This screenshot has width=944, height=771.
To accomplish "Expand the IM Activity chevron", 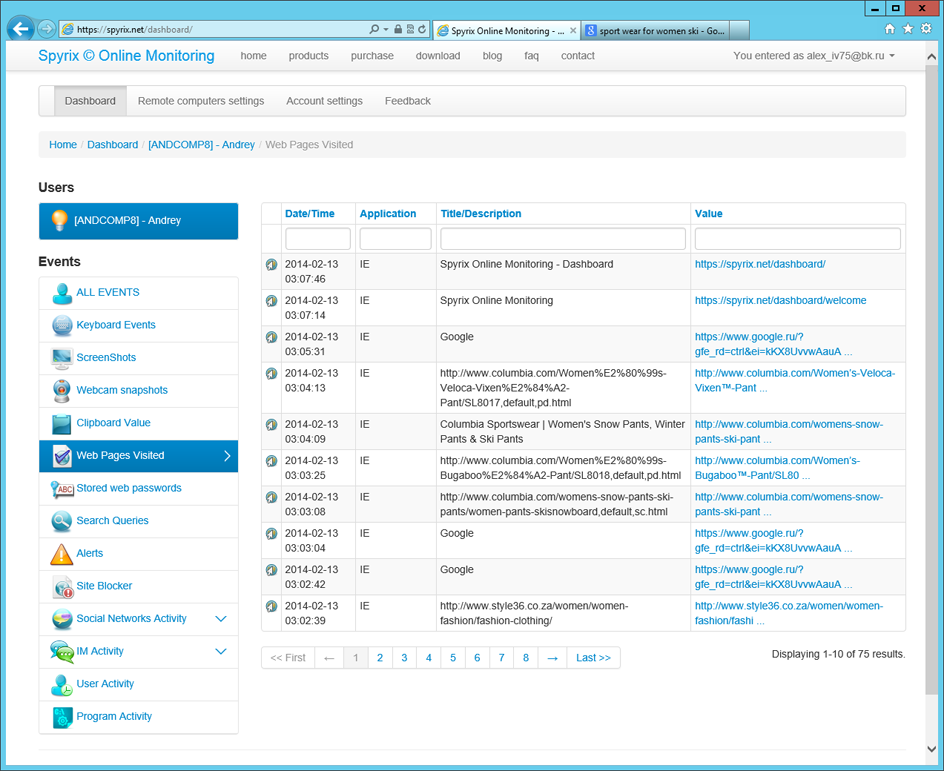I will click(x=221, y=652).
